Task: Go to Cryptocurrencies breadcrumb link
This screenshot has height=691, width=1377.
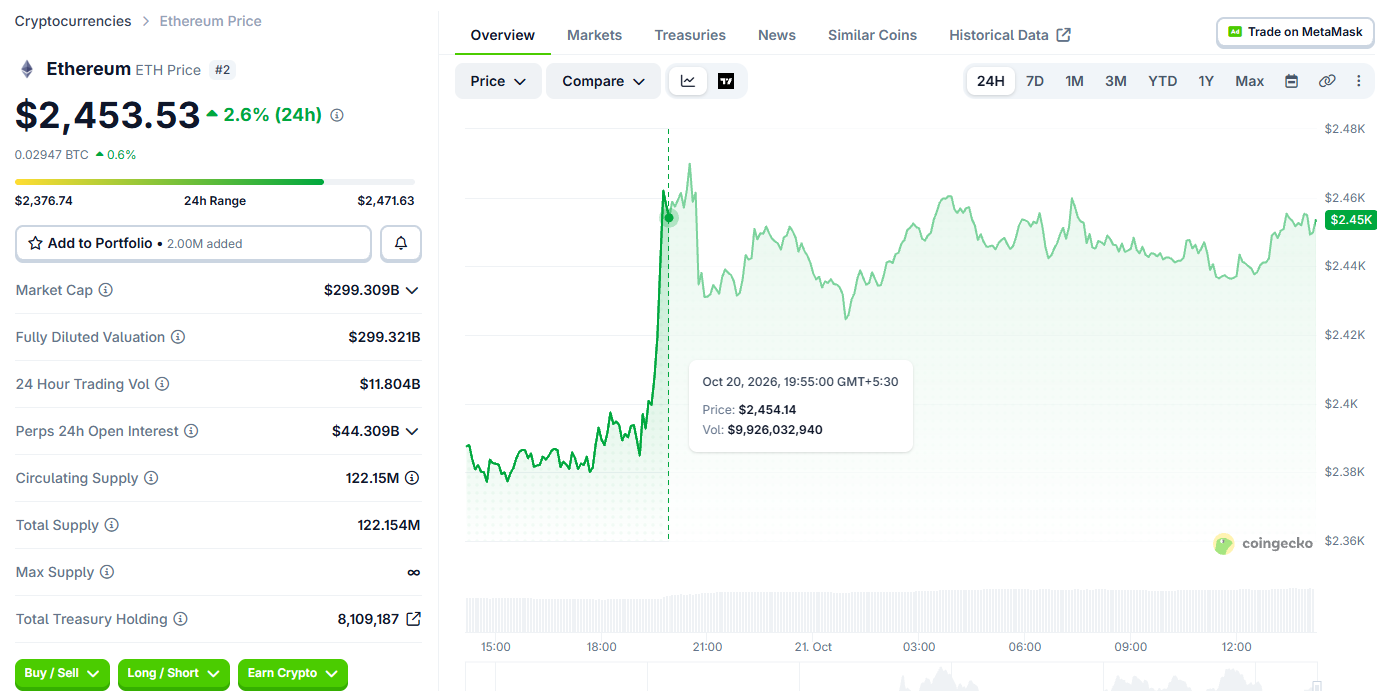Action: point(73,21)
